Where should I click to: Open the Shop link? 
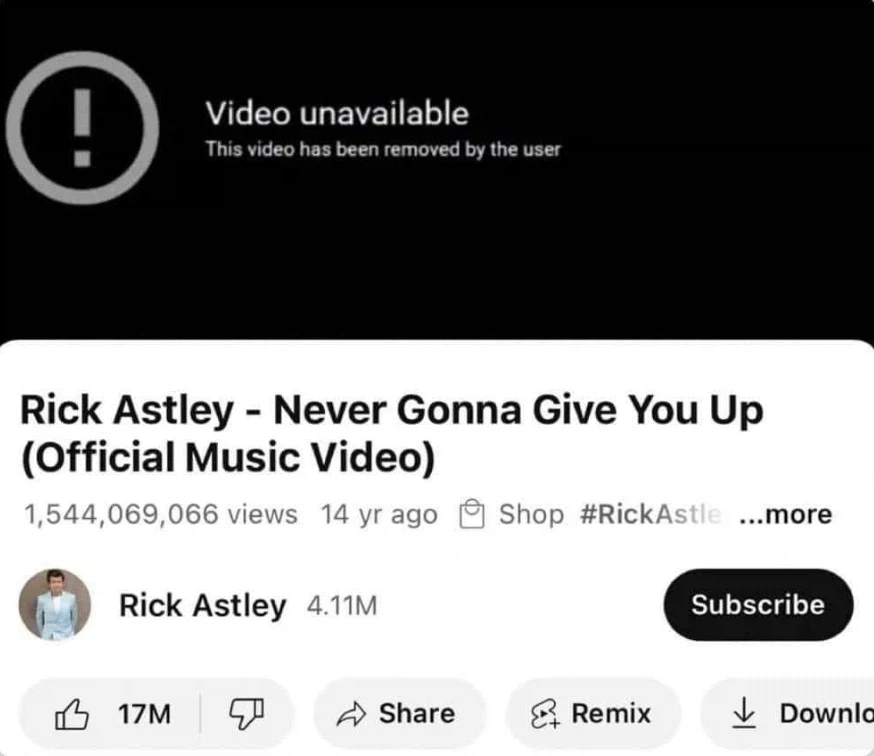pyautogui.click(x=531, y=514)
